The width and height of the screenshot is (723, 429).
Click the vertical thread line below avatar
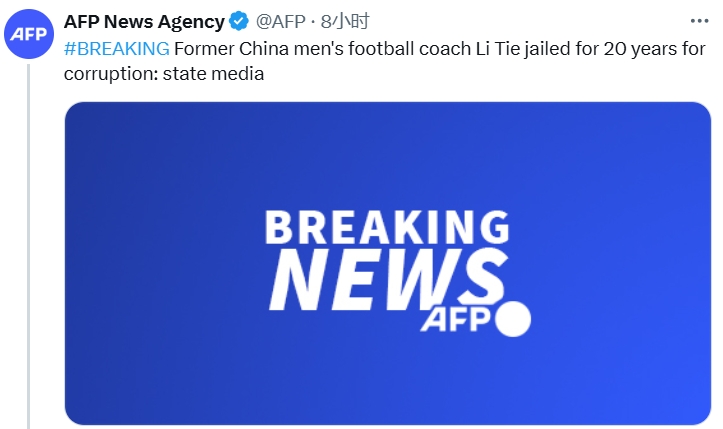point(28,250)
